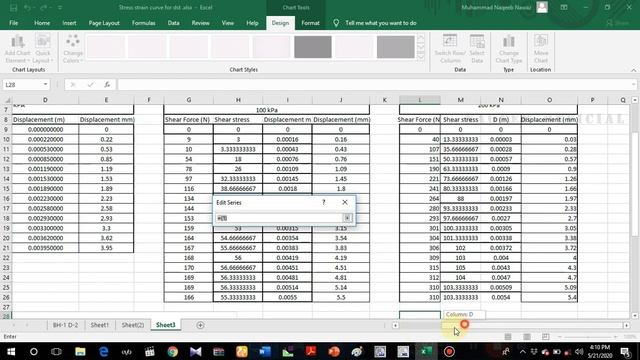
Task: Click the Share button
Action: 617,23
